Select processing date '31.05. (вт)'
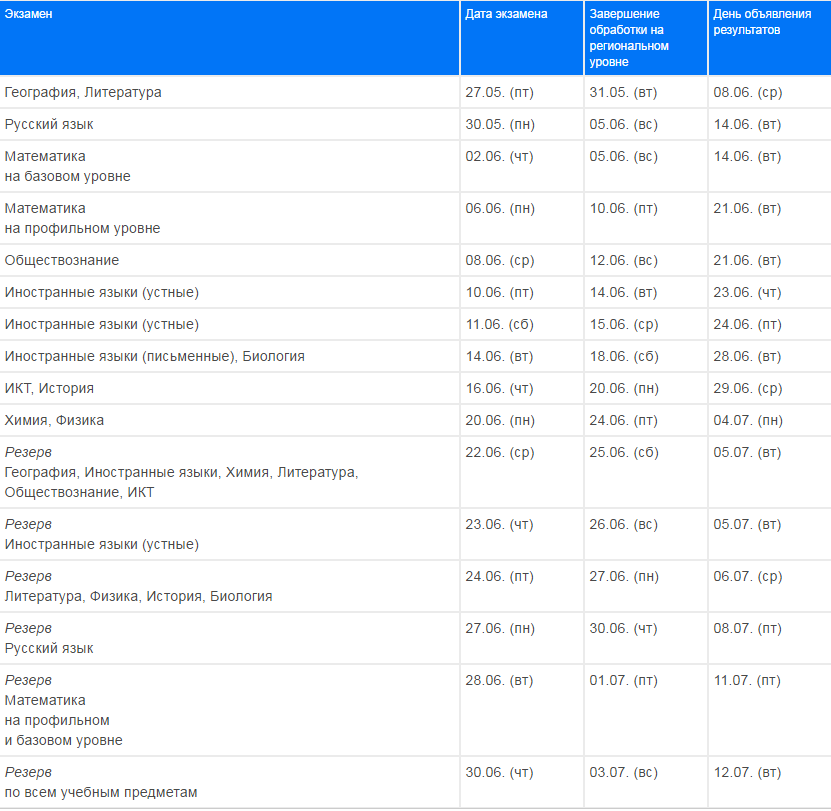Viewport: 831px width, 811px height. [x=646, y=92]
